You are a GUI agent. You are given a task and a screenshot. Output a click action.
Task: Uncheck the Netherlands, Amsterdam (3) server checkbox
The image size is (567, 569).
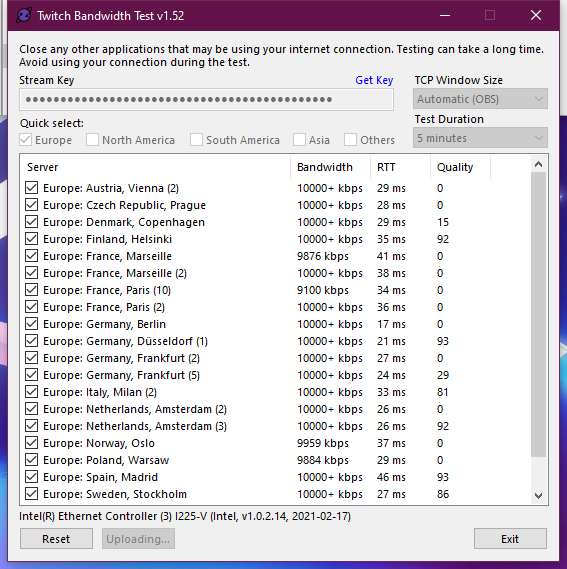(32, 426)
